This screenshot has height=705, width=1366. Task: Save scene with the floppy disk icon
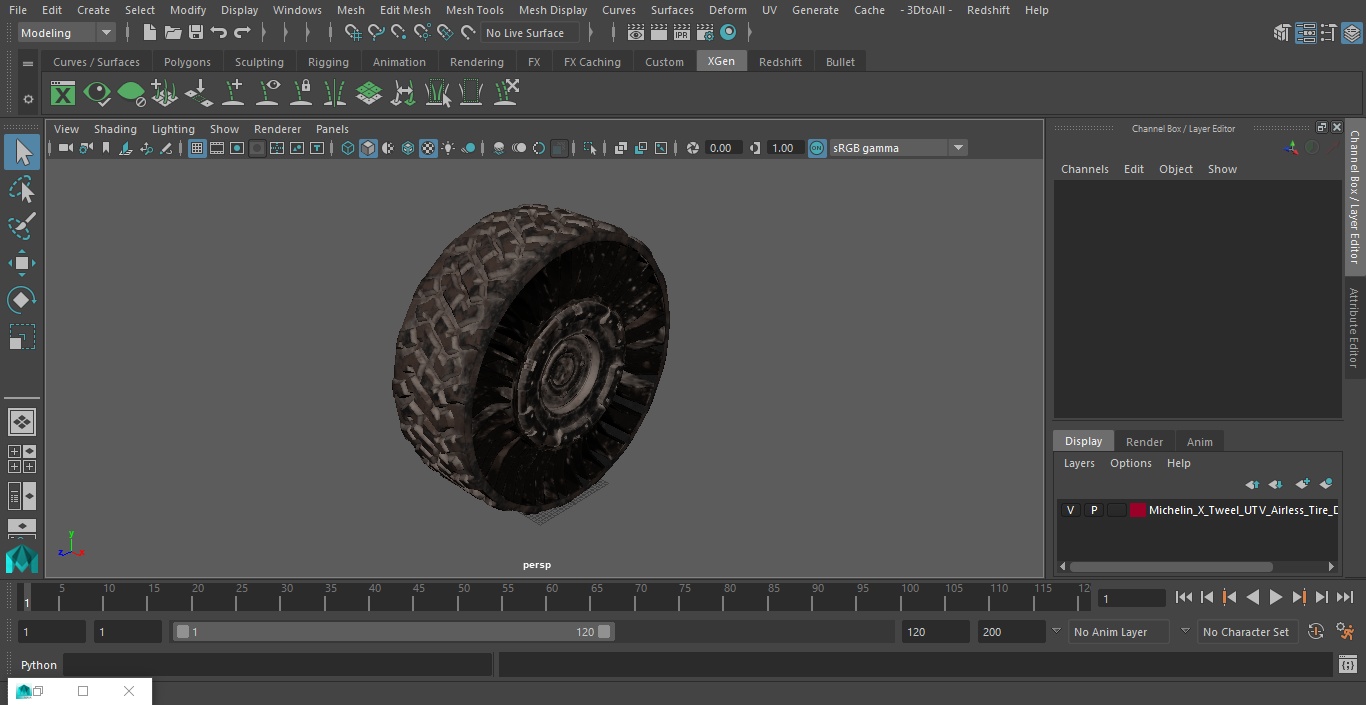pos(195,33)
